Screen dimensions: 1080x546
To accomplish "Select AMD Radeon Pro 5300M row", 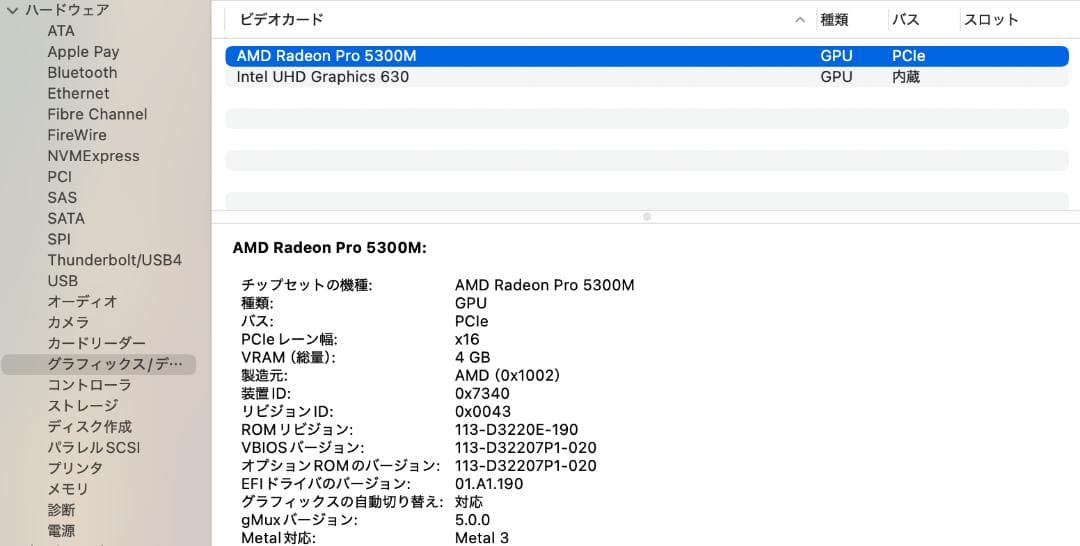I will pyautogui.click(x=647, y=56).
